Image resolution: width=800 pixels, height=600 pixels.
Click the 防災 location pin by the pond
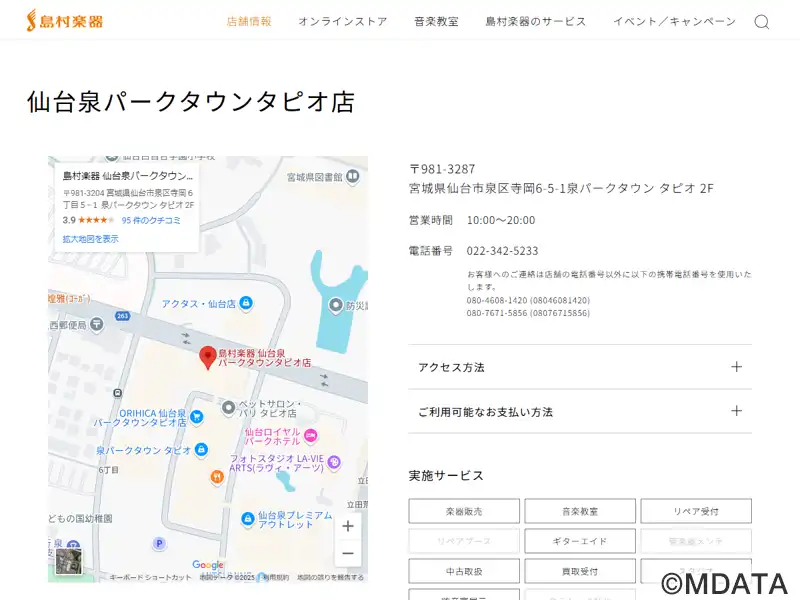[x=335, y=305]
